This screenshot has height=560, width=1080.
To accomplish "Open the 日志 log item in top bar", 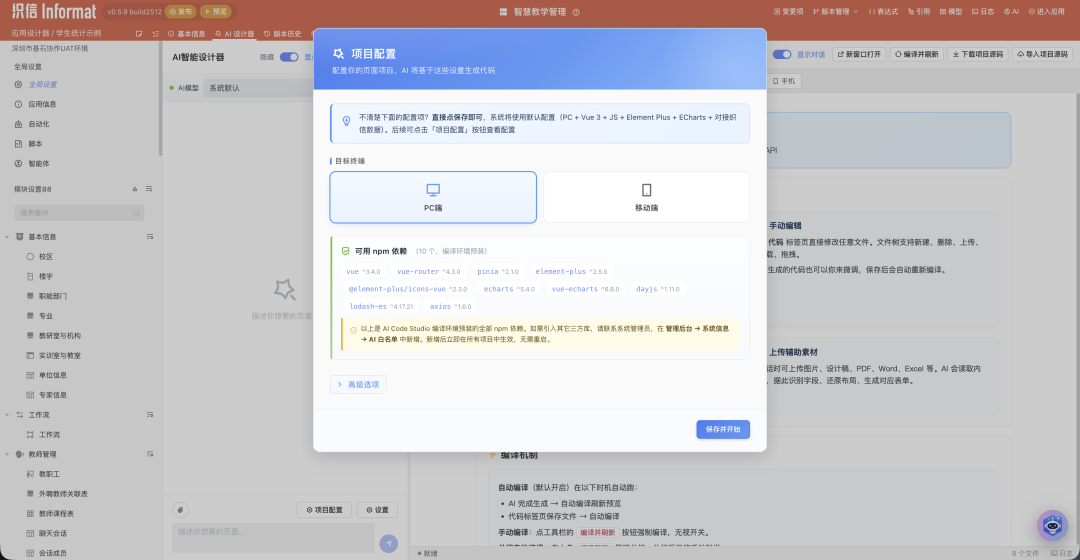I will [983, 12].
